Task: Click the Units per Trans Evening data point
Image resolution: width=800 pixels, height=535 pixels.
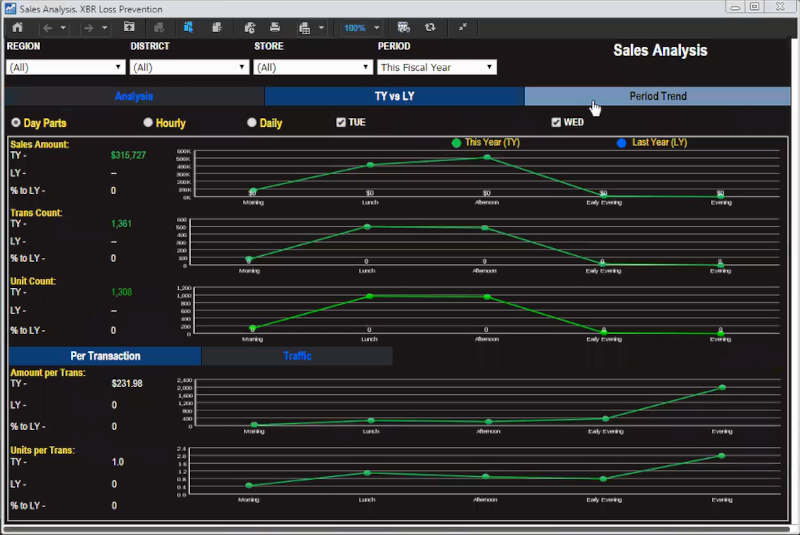Action: [721, 456]
